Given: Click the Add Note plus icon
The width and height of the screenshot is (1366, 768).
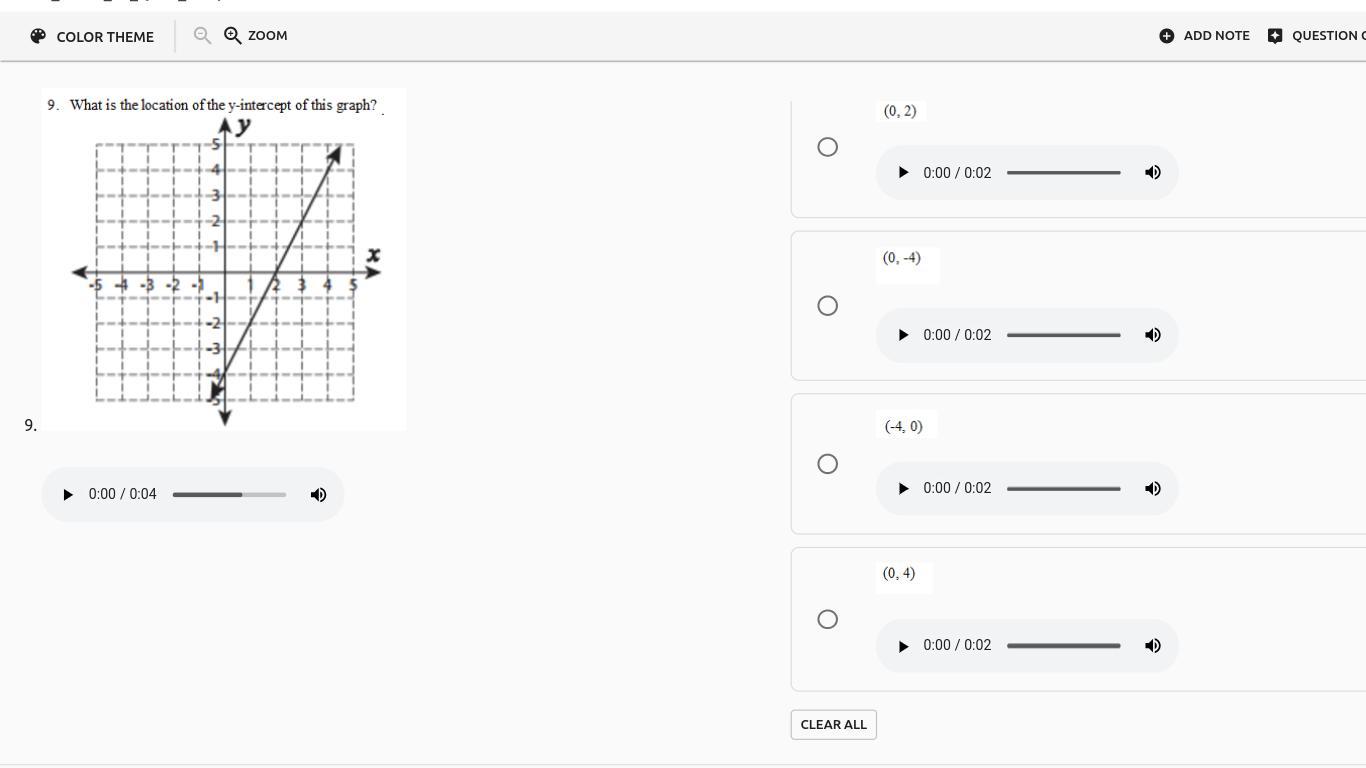Looking at the screenshot, I should (1166, 36).
